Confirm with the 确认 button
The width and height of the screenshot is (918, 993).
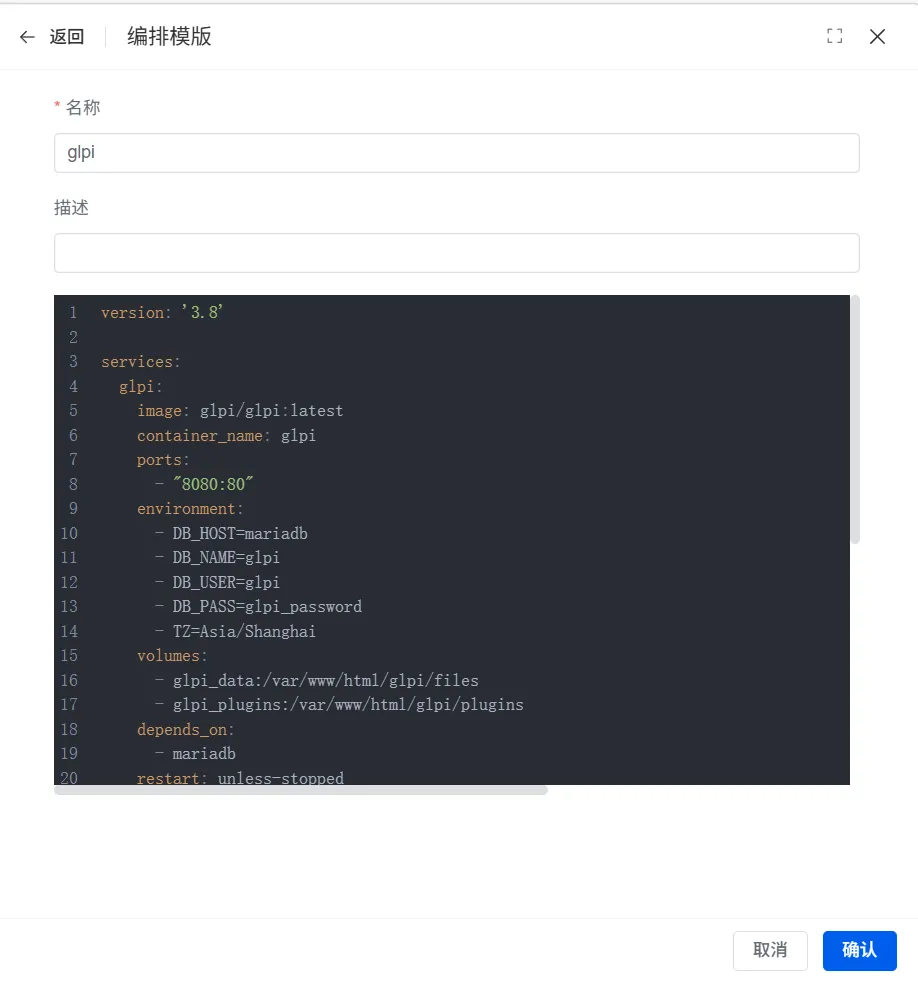coord(859,950)
